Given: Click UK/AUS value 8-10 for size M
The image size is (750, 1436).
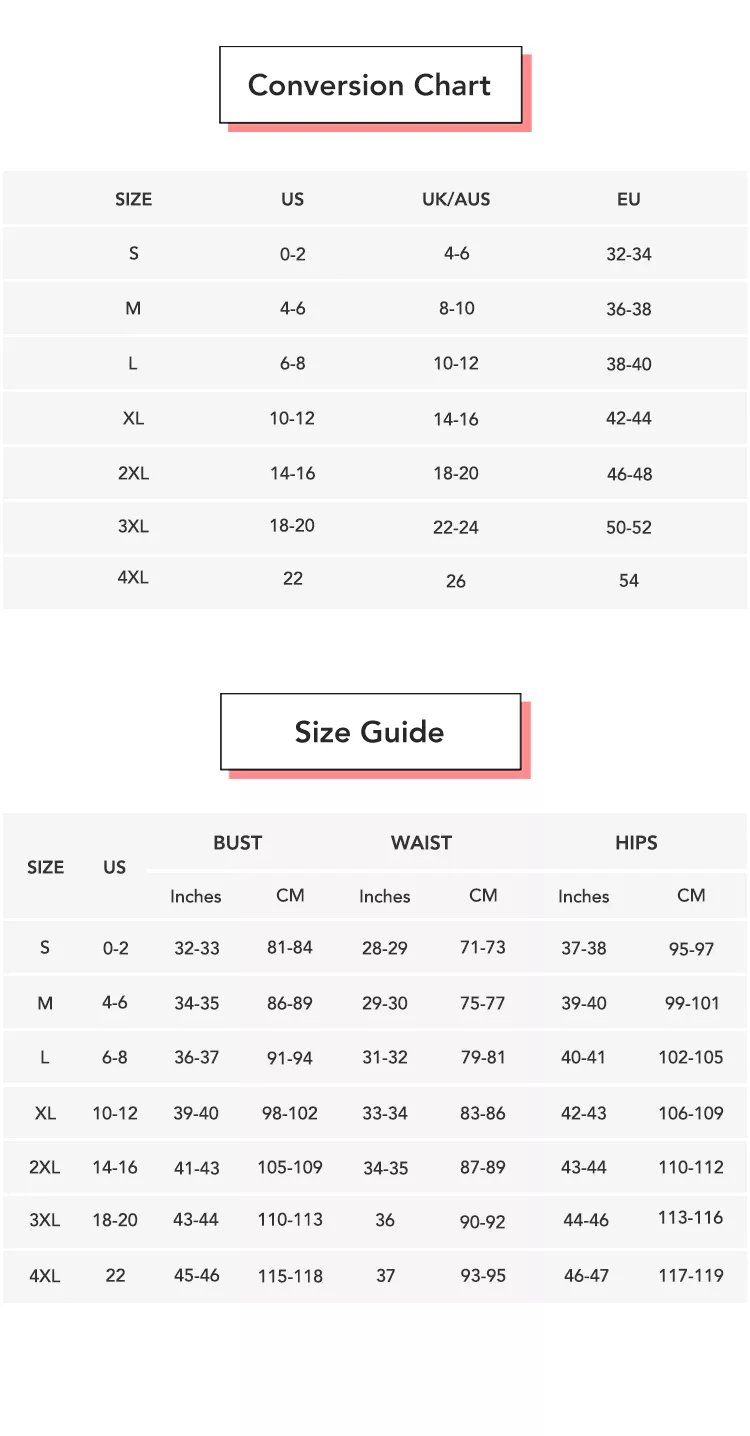Looking at the screenshot, I should 456,309.
